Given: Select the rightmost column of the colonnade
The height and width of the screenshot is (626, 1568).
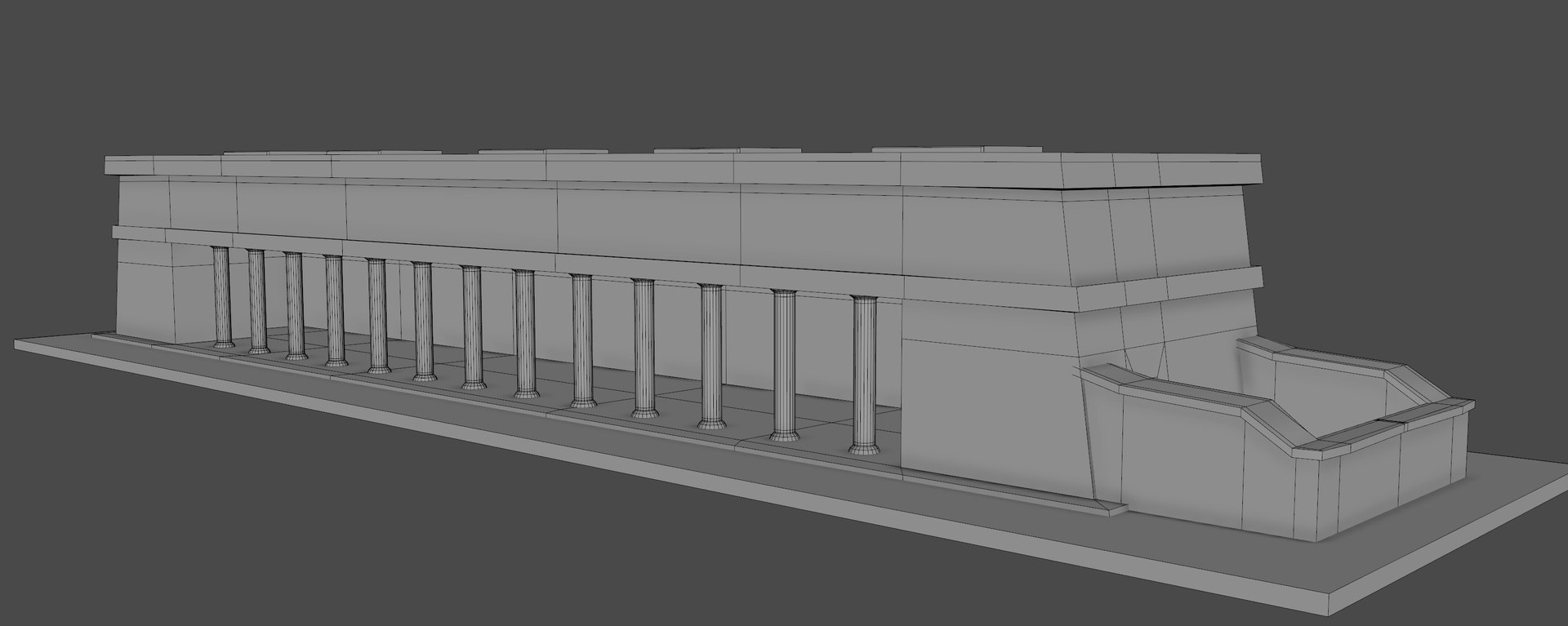Looking at the screenshot, I should (866, 374).
